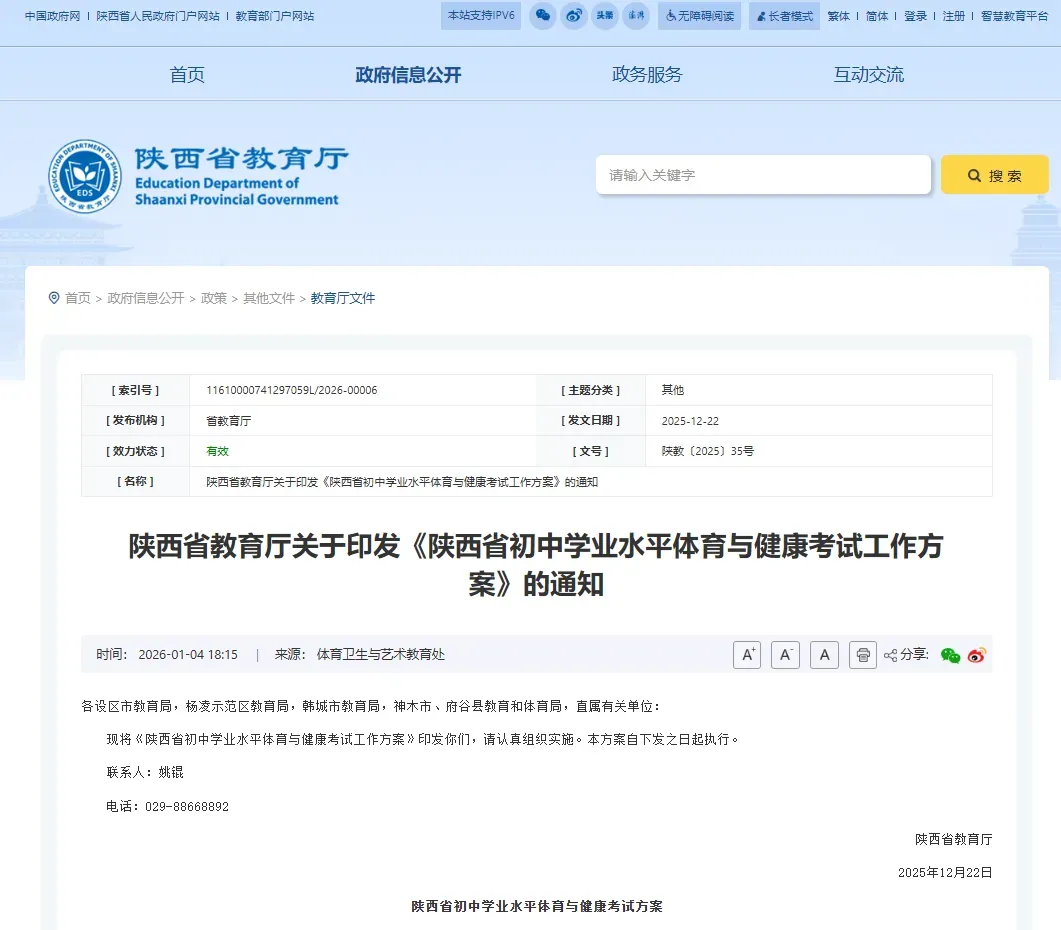The image size is (1061, 930).
Task: Visit 陕西省人民政府门户网站 link
Action: click(x=158, y=16)
